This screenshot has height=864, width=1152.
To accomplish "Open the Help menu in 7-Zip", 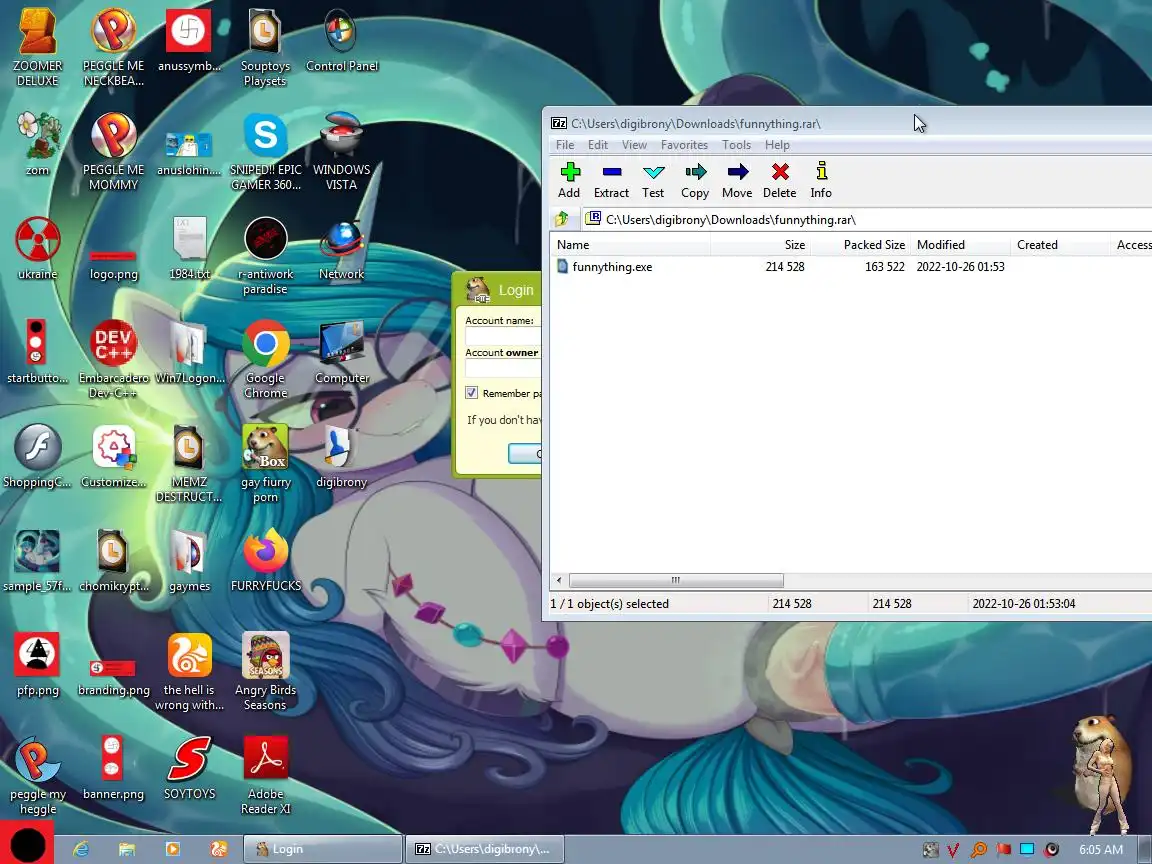I will coord(777,145).
